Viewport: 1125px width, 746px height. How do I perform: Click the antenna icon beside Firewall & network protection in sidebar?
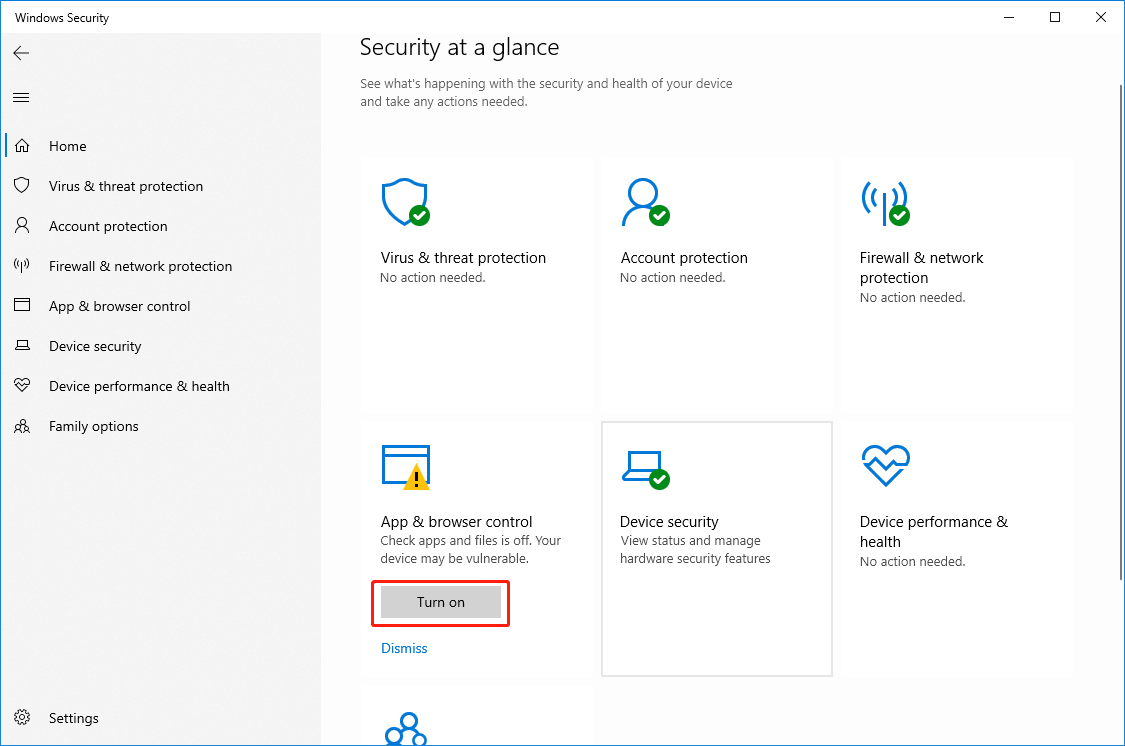(22, 266)
